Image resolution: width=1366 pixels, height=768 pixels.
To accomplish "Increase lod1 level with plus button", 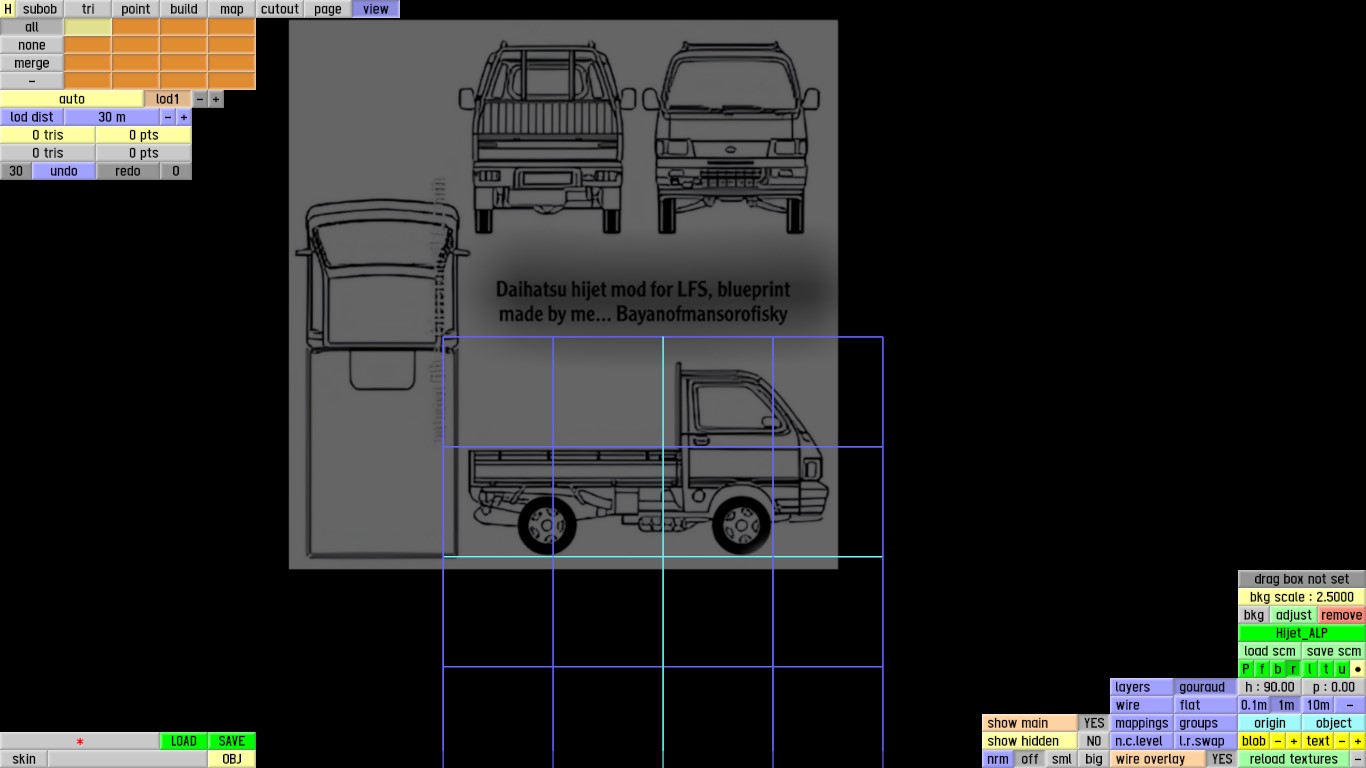I will 216,99.
